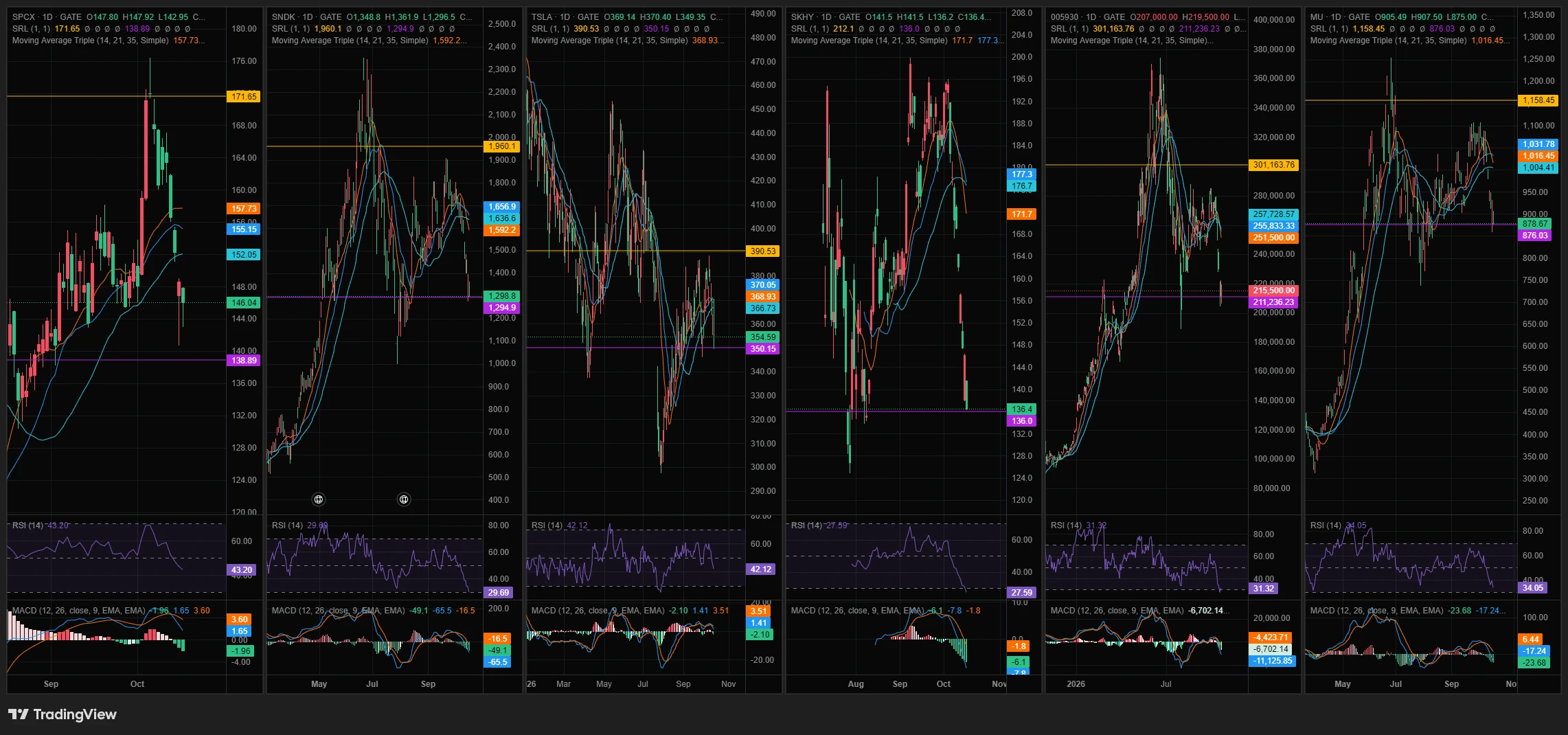
Task: Select the SKHY · 1D · GATE chart title
Action: [826, 17]
